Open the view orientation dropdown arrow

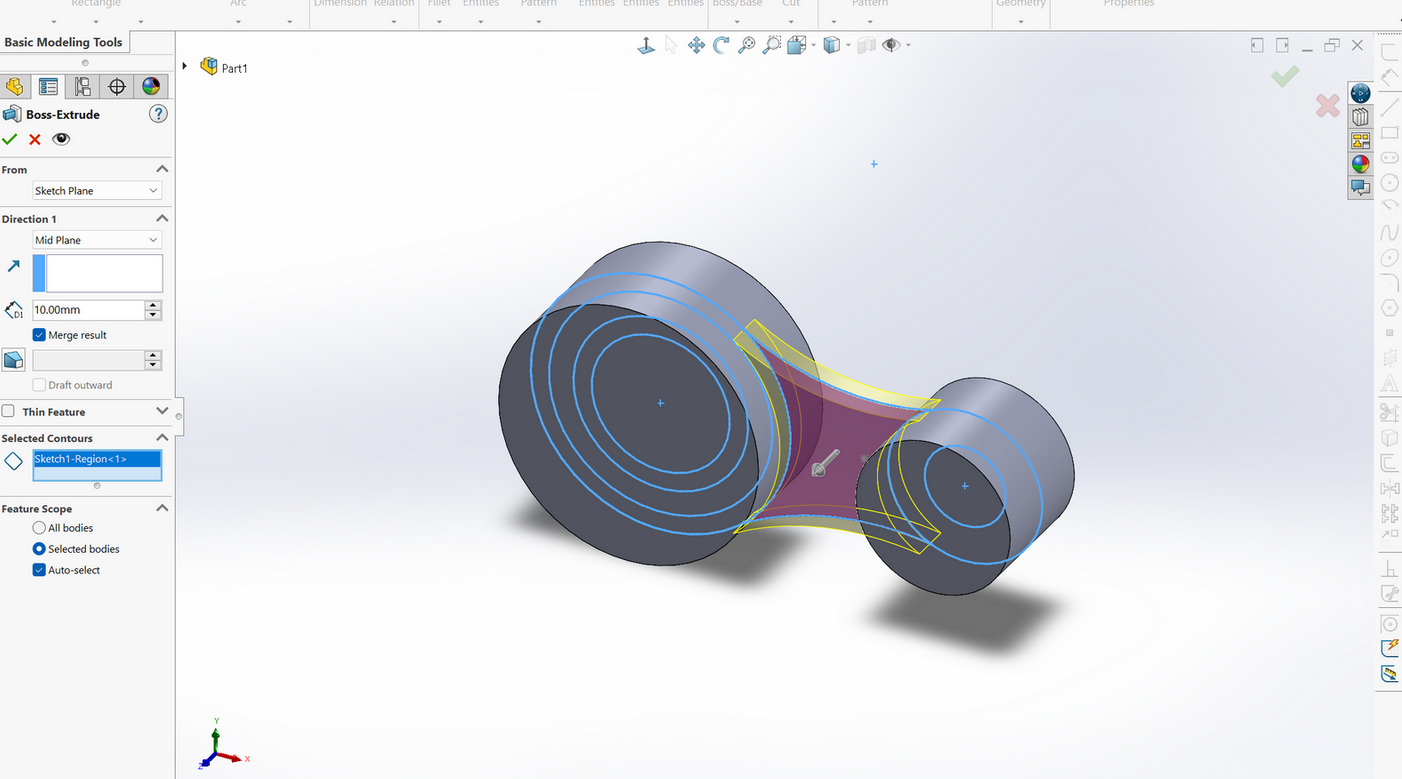coord(813,45)
